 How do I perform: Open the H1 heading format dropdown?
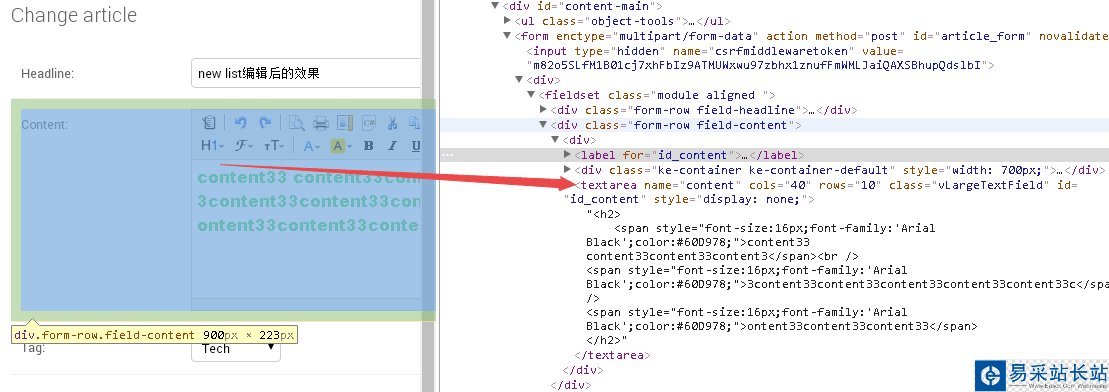coord(212,146)
